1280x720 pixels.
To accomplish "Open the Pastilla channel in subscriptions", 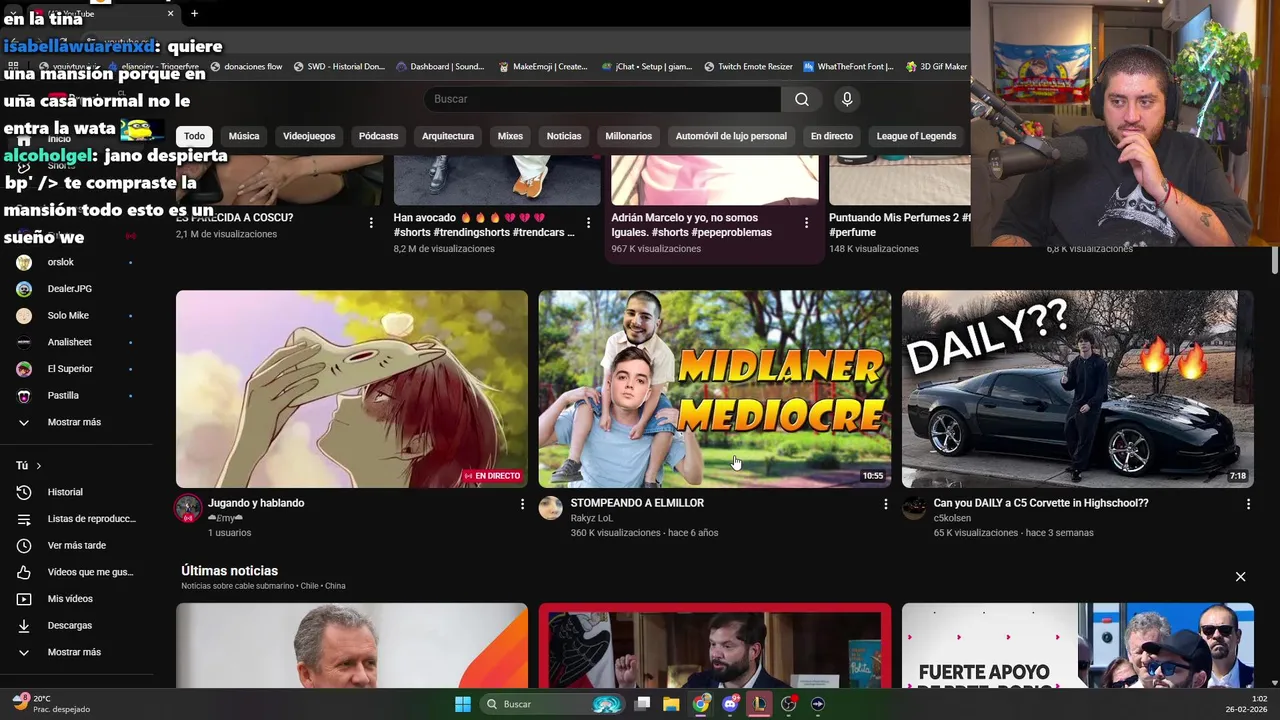I will pyautogui.click(x=63, y=395).
